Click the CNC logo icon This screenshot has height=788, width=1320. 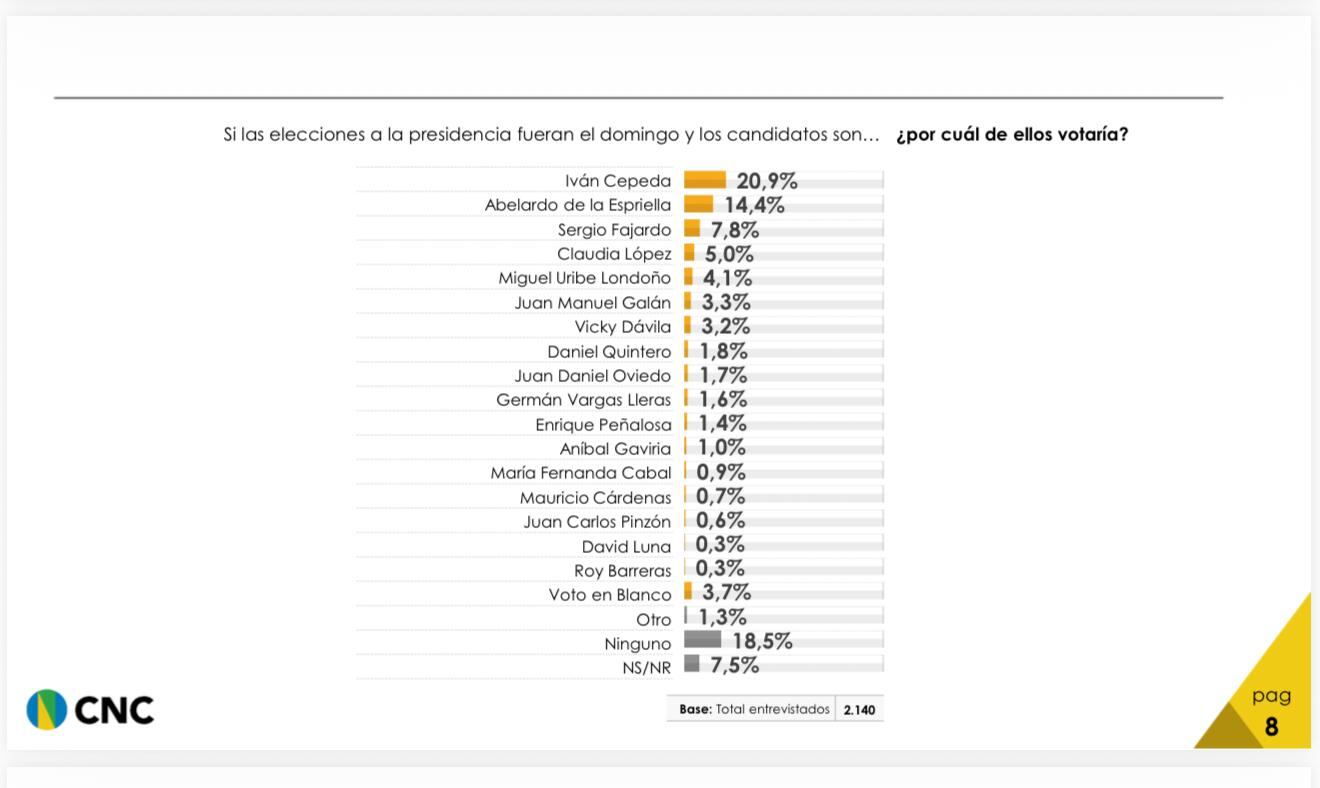coord(46,710)
